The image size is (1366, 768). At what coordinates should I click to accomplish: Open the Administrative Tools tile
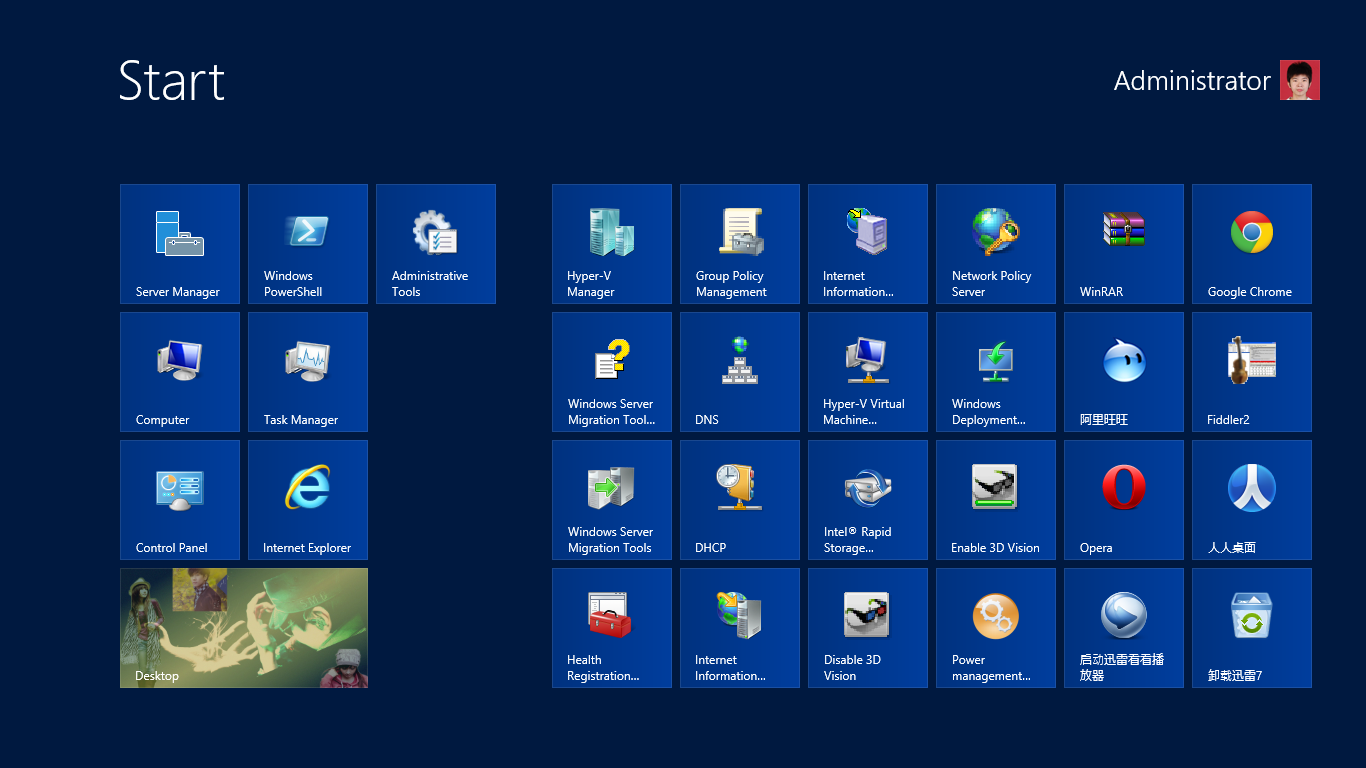click(x=436, y=244)
